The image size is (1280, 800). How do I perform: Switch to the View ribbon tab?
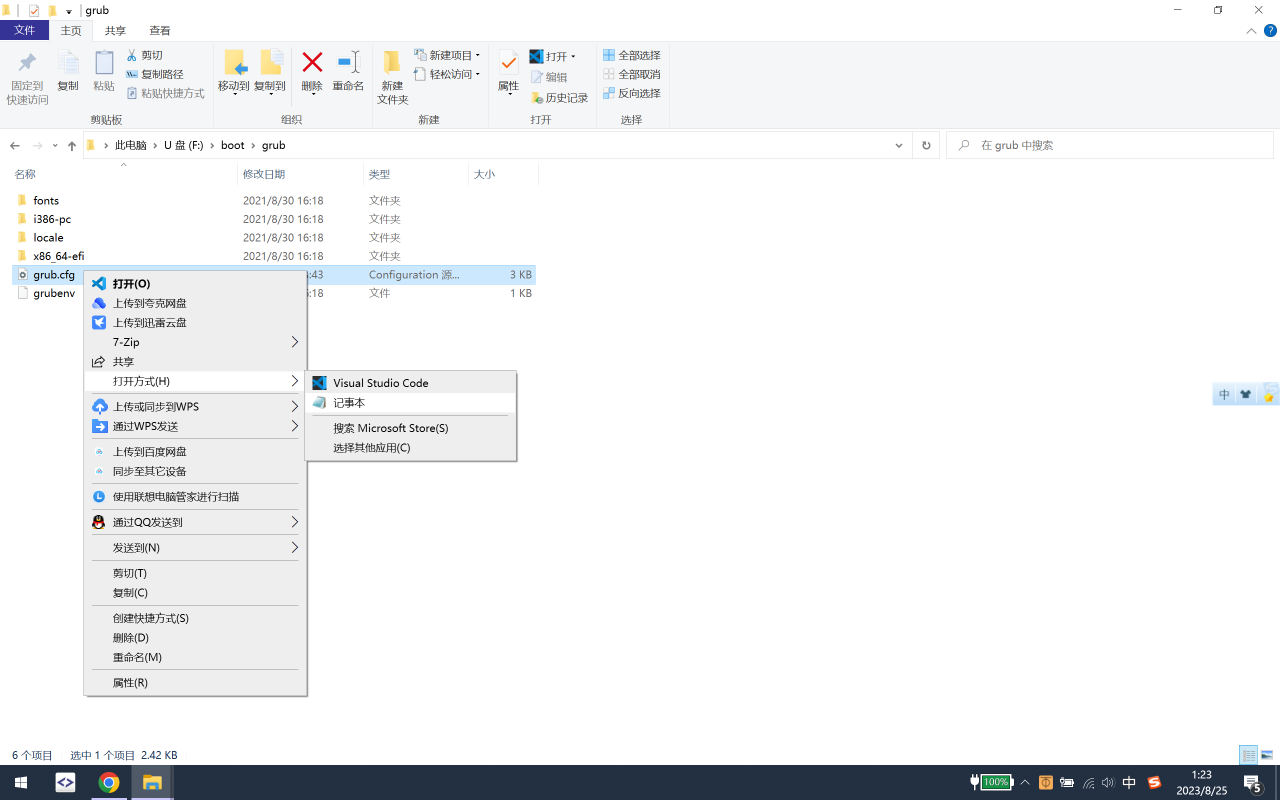159,31
